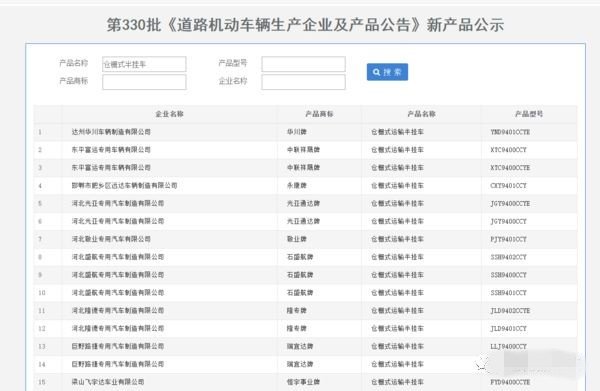
Task: Select row 11 河北隆德专用汽车制造有限公司
Action: click(x=305, y=311)
